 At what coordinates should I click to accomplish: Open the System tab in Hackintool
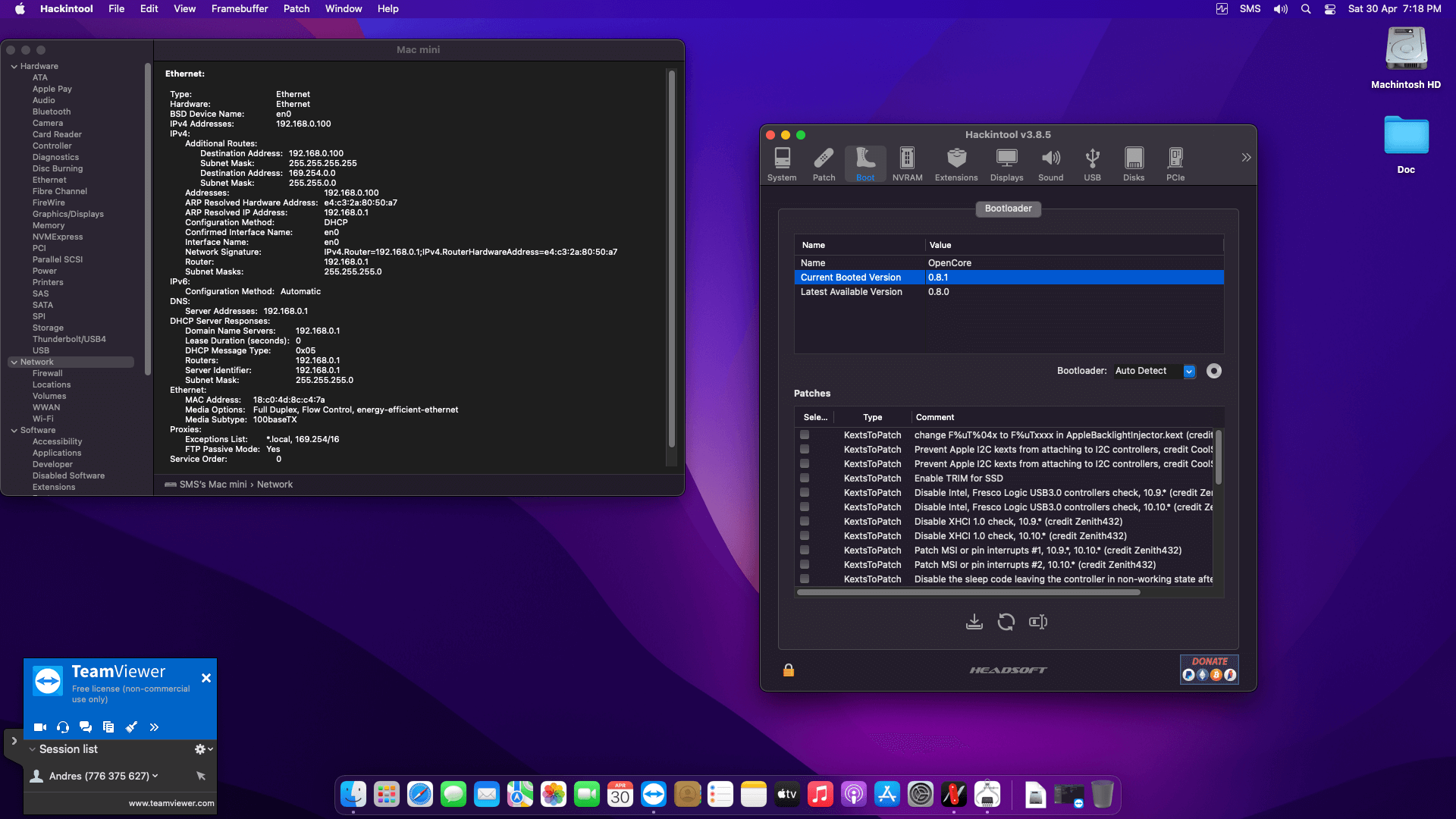(x=782, y=163)
